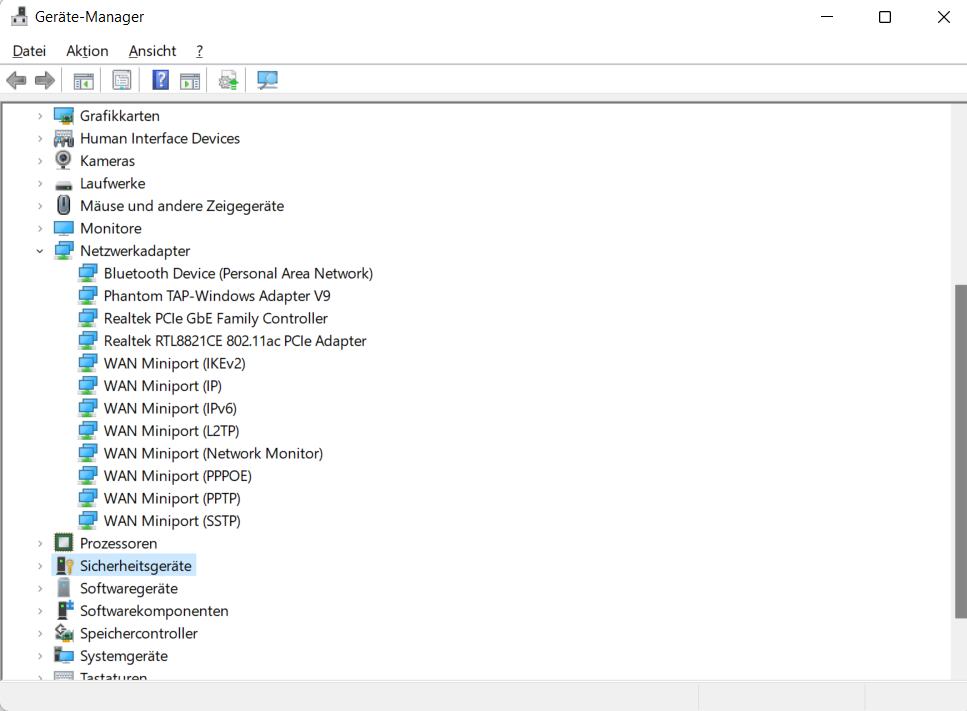Expand the Softwarekomponenten node
967x711 pixels.
(x=40, y=611)
